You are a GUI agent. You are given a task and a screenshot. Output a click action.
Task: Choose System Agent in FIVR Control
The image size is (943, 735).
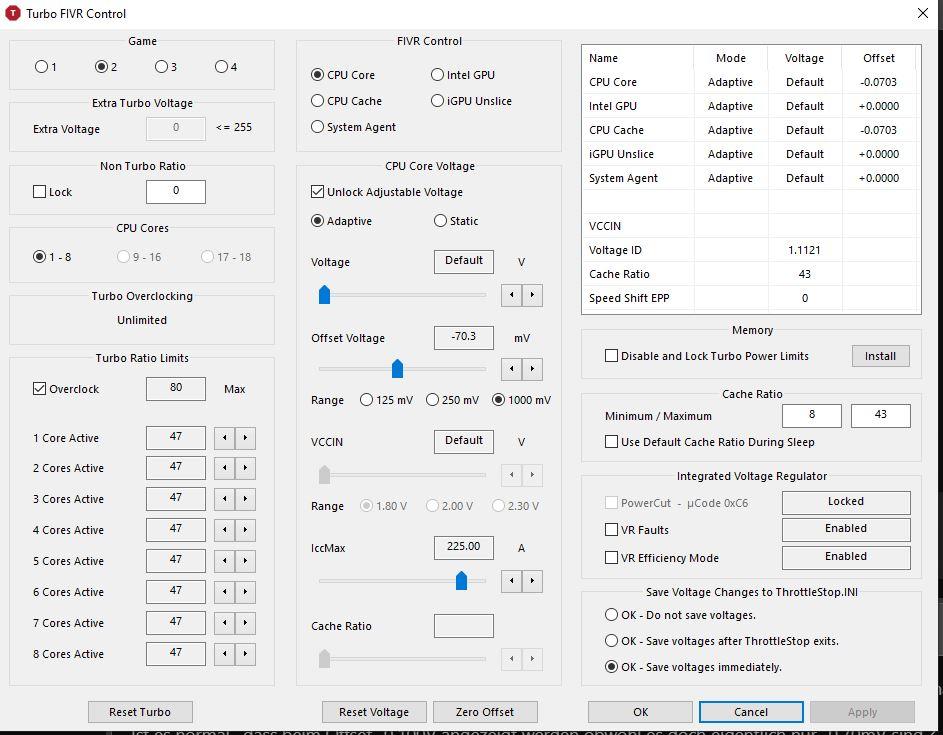click(354, 127)
